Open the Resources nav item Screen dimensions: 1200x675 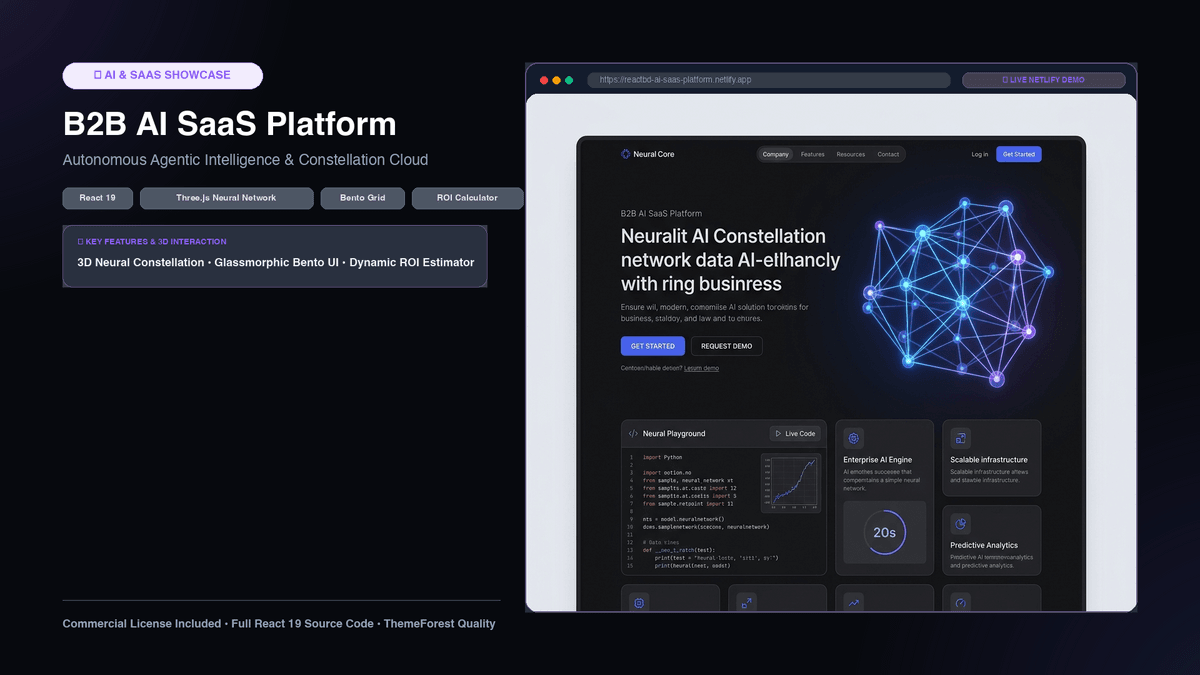point(851,154)
